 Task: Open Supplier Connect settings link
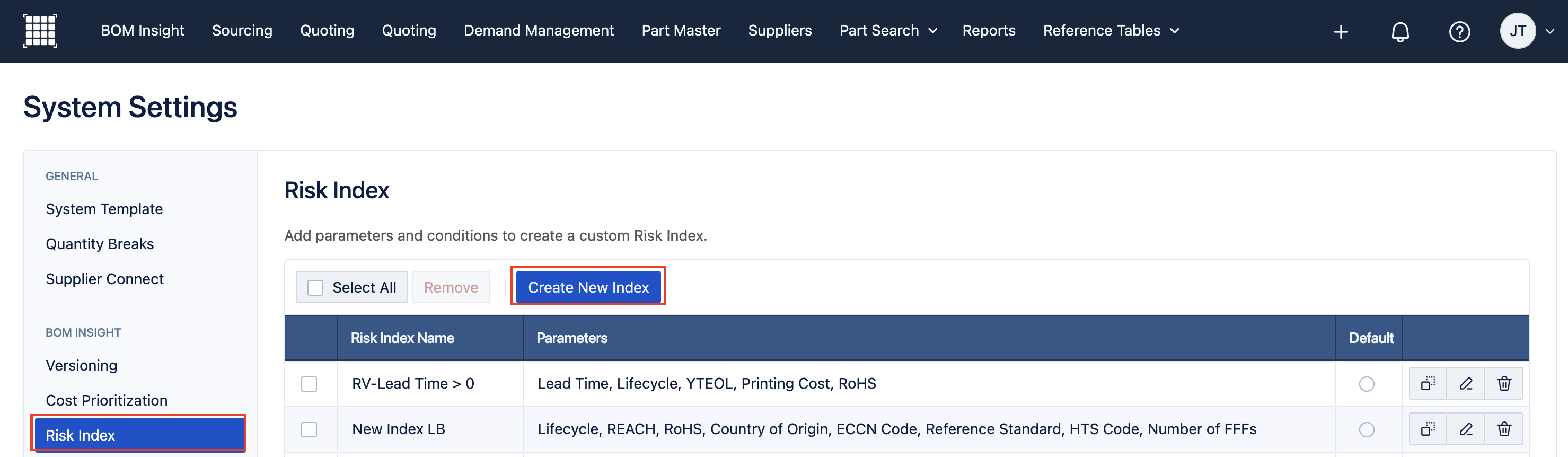[105, 279]
